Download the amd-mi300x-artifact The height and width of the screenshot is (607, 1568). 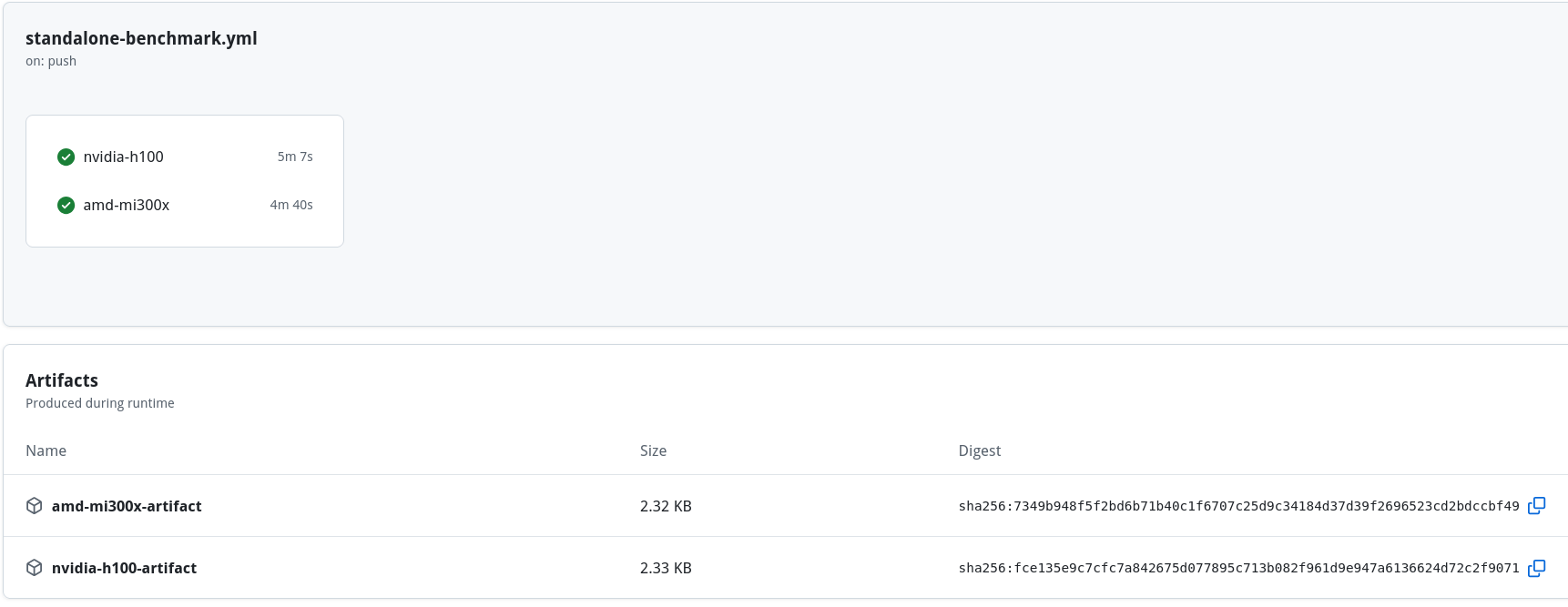pyautogui.click(x=127, y=506)
